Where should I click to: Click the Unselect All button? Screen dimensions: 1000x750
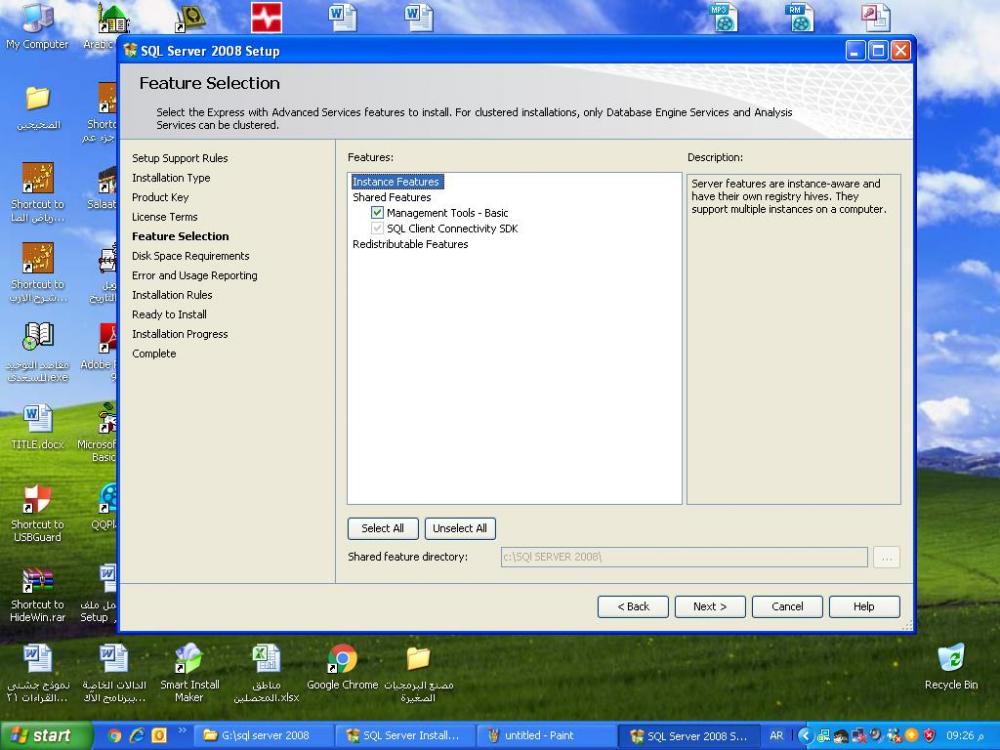click(460, 528)
